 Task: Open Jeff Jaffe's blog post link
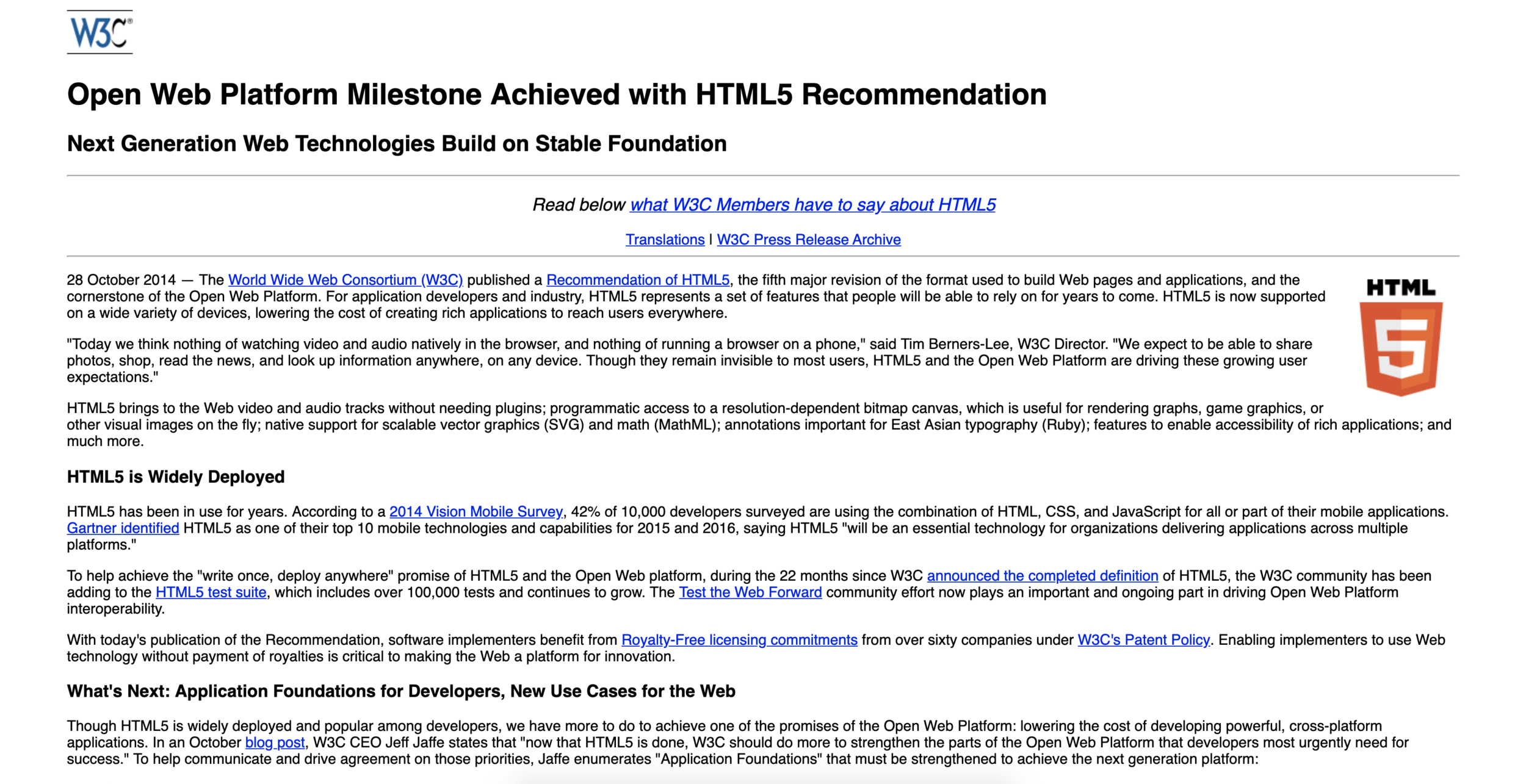click(275, 743)
